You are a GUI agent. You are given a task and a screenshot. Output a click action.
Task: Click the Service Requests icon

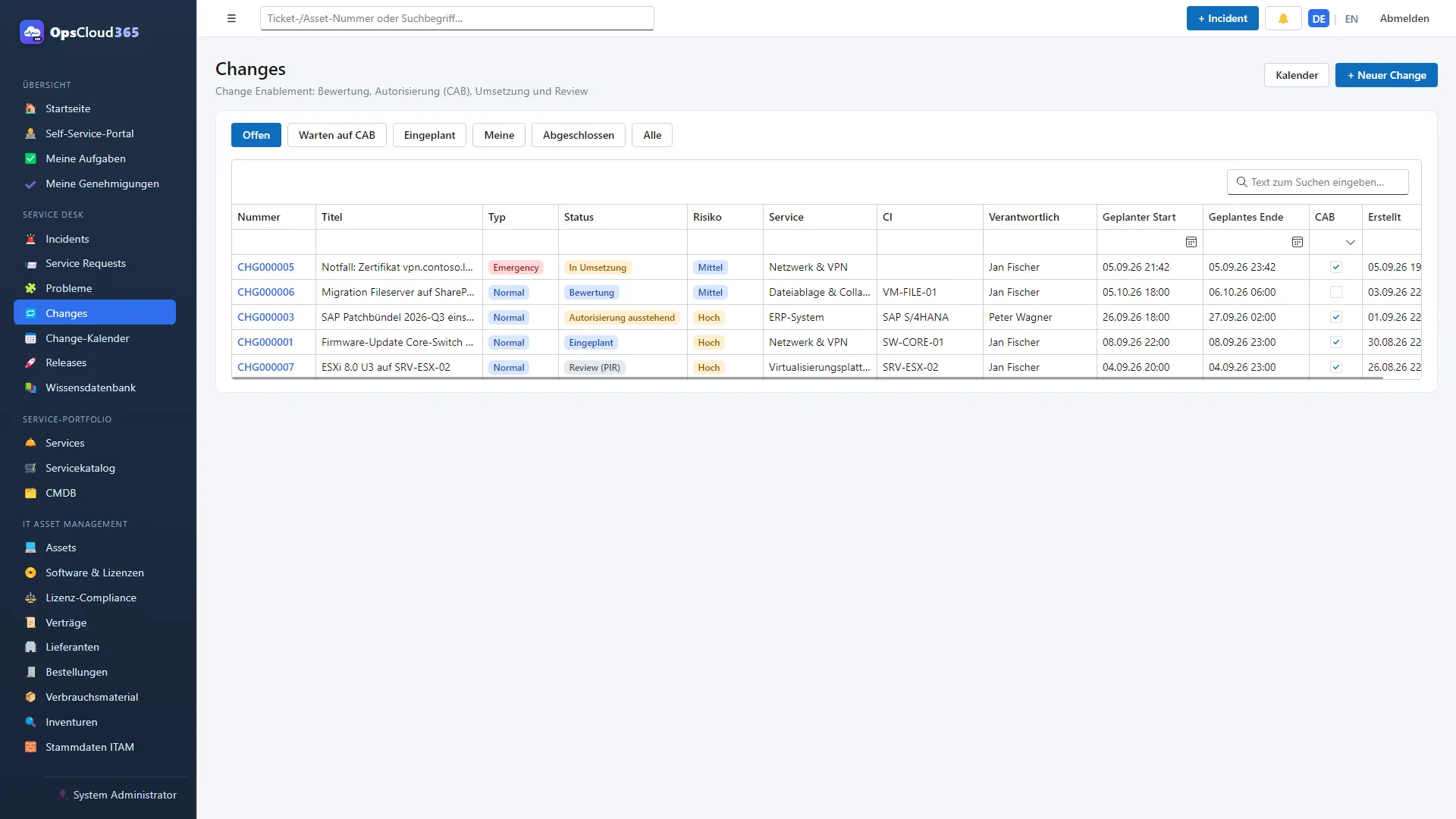point(30,264)
